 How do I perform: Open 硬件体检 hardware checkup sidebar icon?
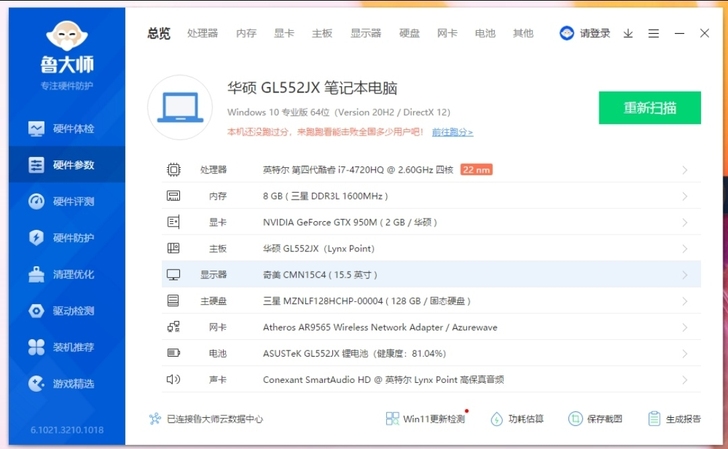[x=36, y=129]
